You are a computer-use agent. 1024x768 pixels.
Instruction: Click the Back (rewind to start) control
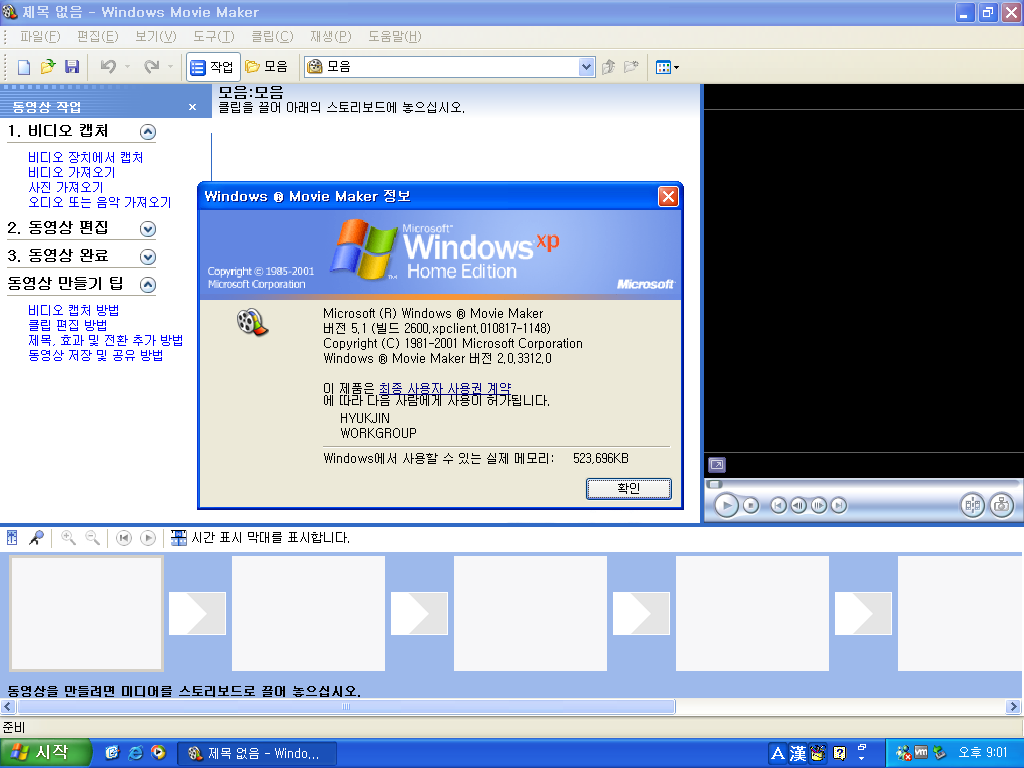coord(778,505)
